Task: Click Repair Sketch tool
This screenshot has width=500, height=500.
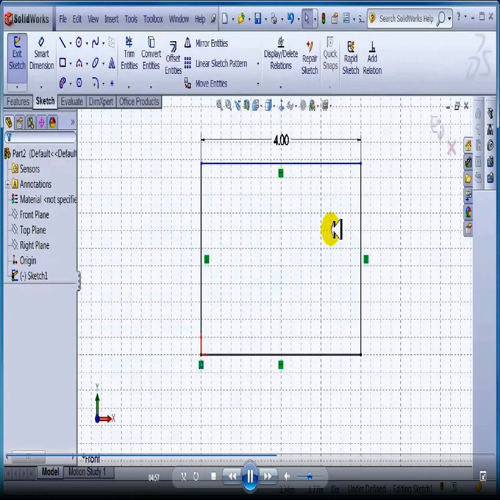Action: coord(310,58)
